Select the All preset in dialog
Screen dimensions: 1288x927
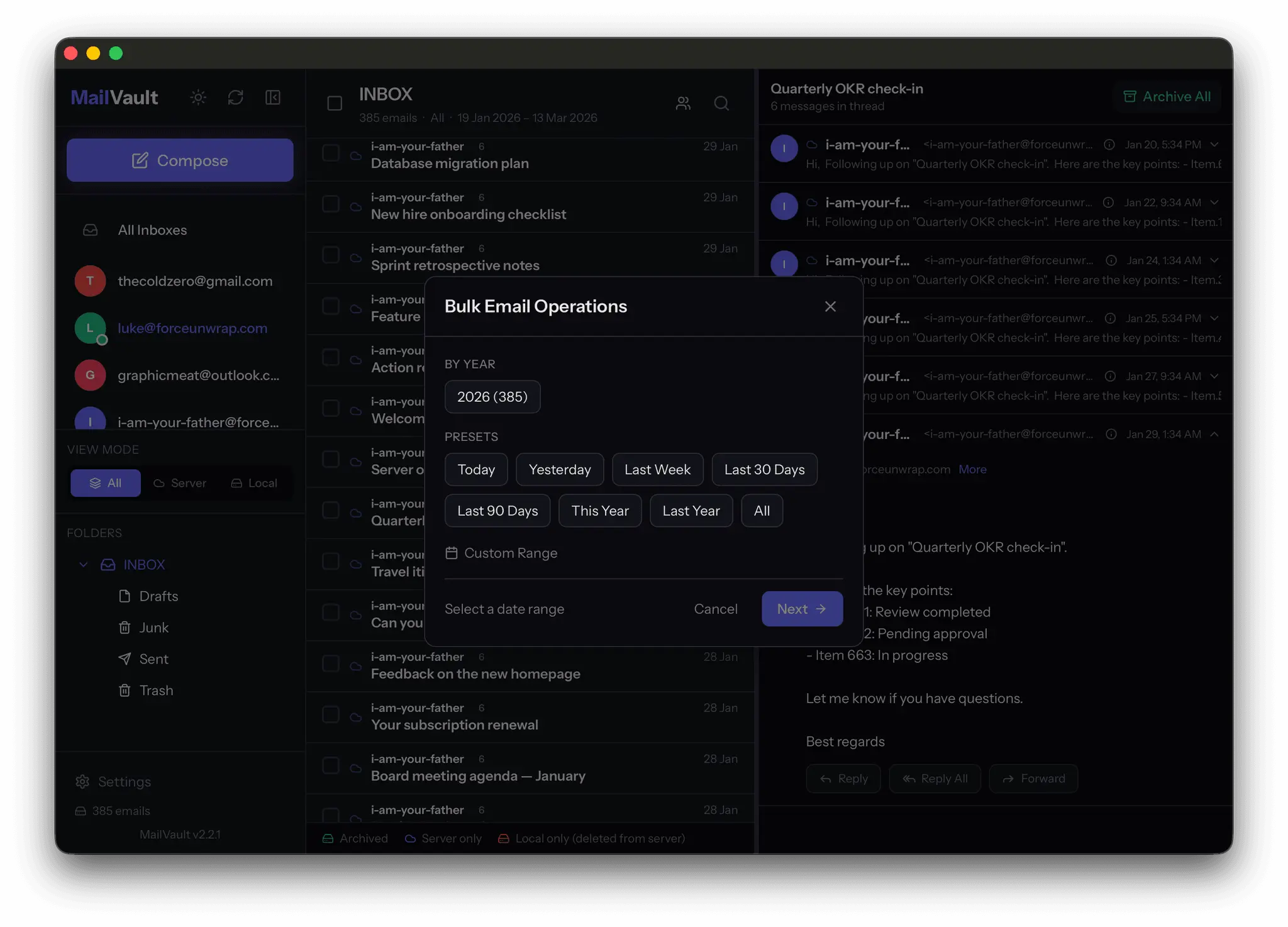tap(762, 511)
